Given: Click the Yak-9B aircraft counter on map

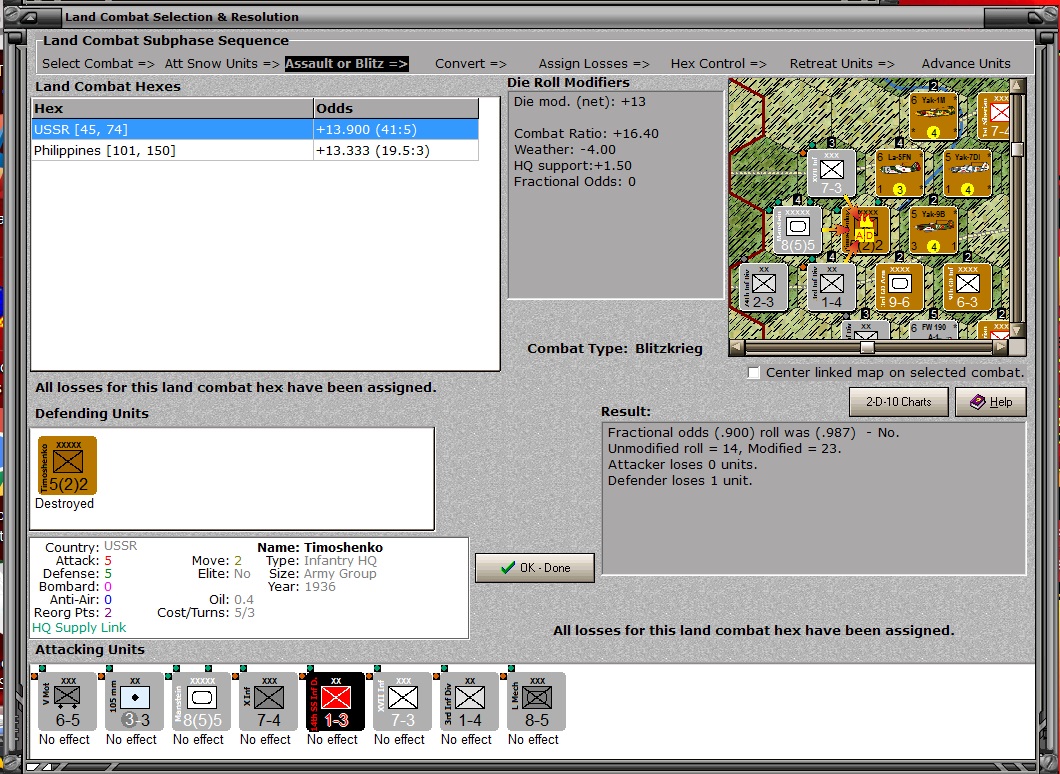Looking at the screenshot, I should pyautogui.click(x=933, y=230).
